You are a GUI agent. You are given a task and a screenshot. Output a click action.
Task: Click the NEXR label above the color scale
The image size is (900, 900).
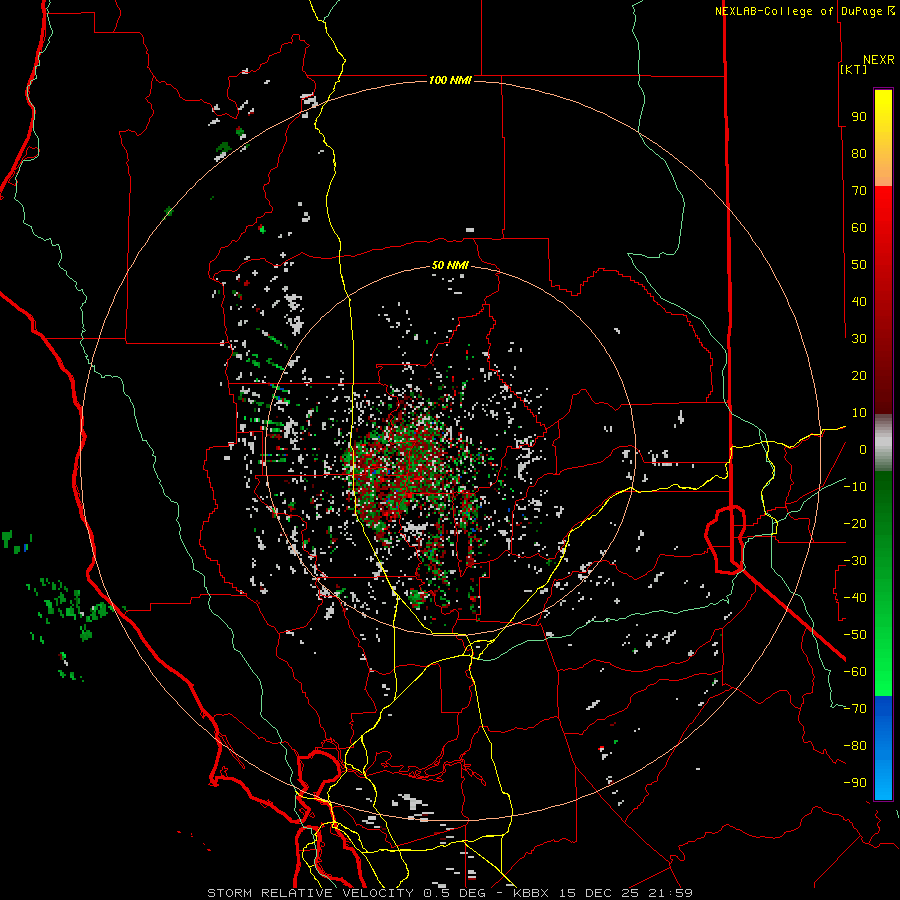[879, 60]
